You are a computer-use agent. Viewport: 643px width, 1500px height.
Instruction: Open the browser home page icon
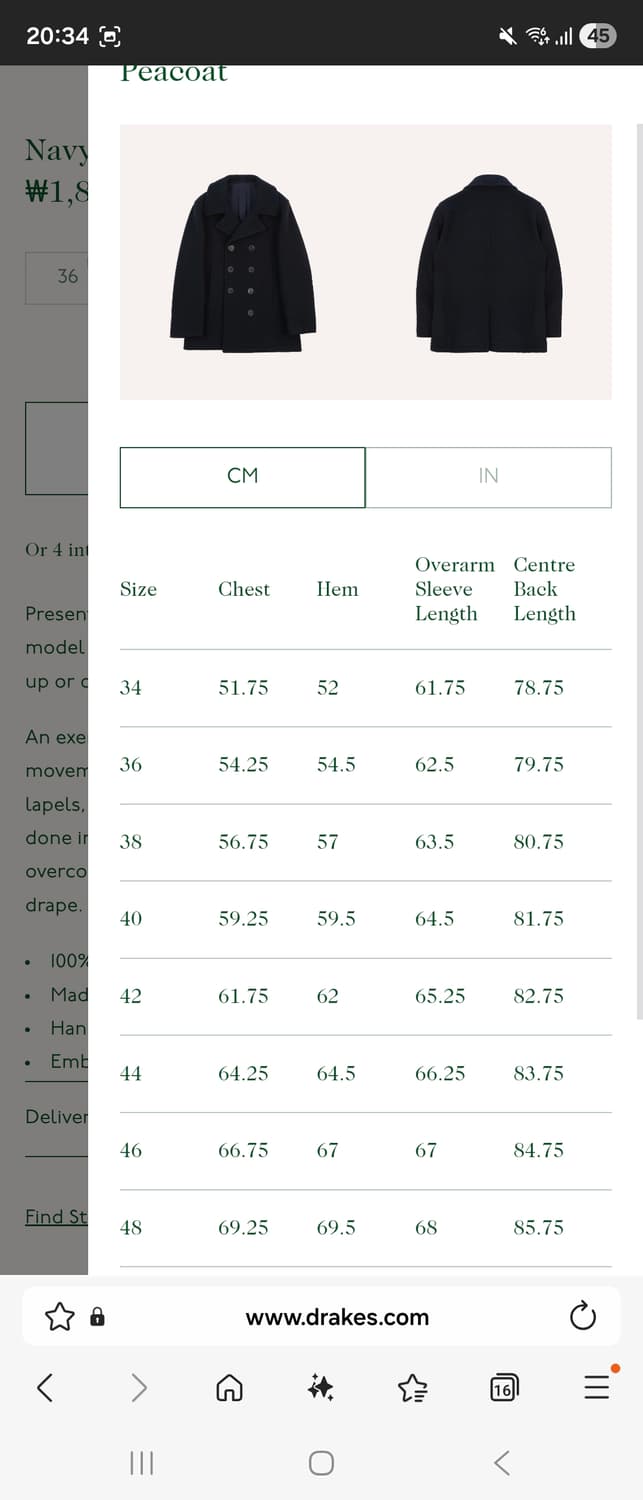pos(229,1387)
